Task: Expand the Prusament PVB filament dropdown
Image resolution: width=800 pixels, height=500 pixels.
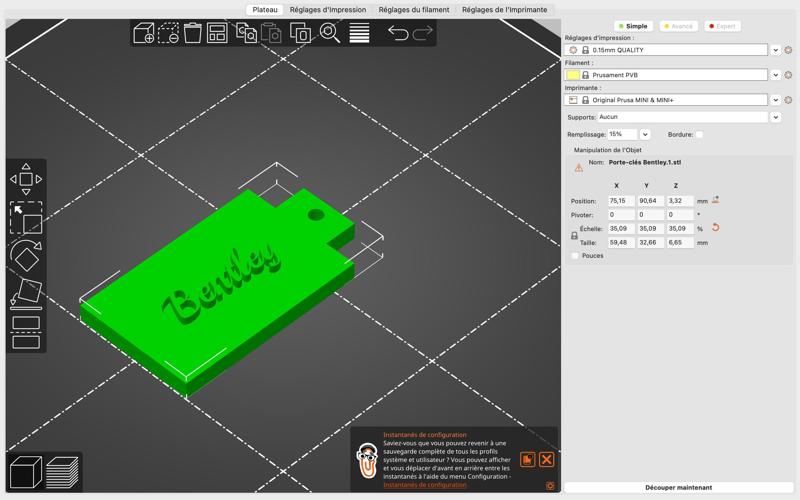Action: pyautogui.click(x=776, y=75)
